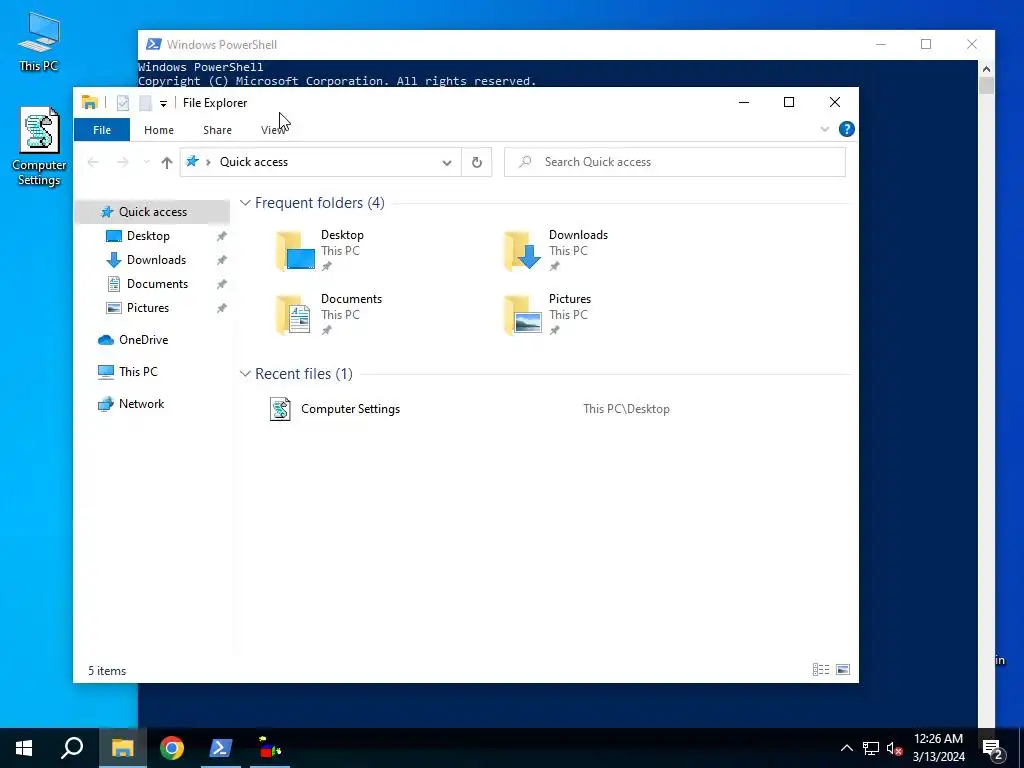Viewport: 1024px width, 768px height.
Task: Switch to Large icons view layout
Action: point(843,669)
